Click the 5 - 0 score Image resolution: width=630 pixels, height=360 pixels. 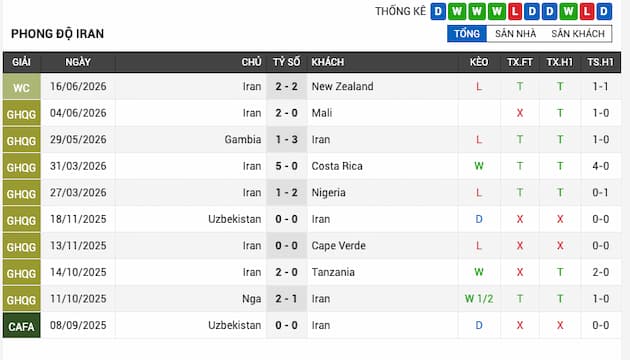point(286,166)
